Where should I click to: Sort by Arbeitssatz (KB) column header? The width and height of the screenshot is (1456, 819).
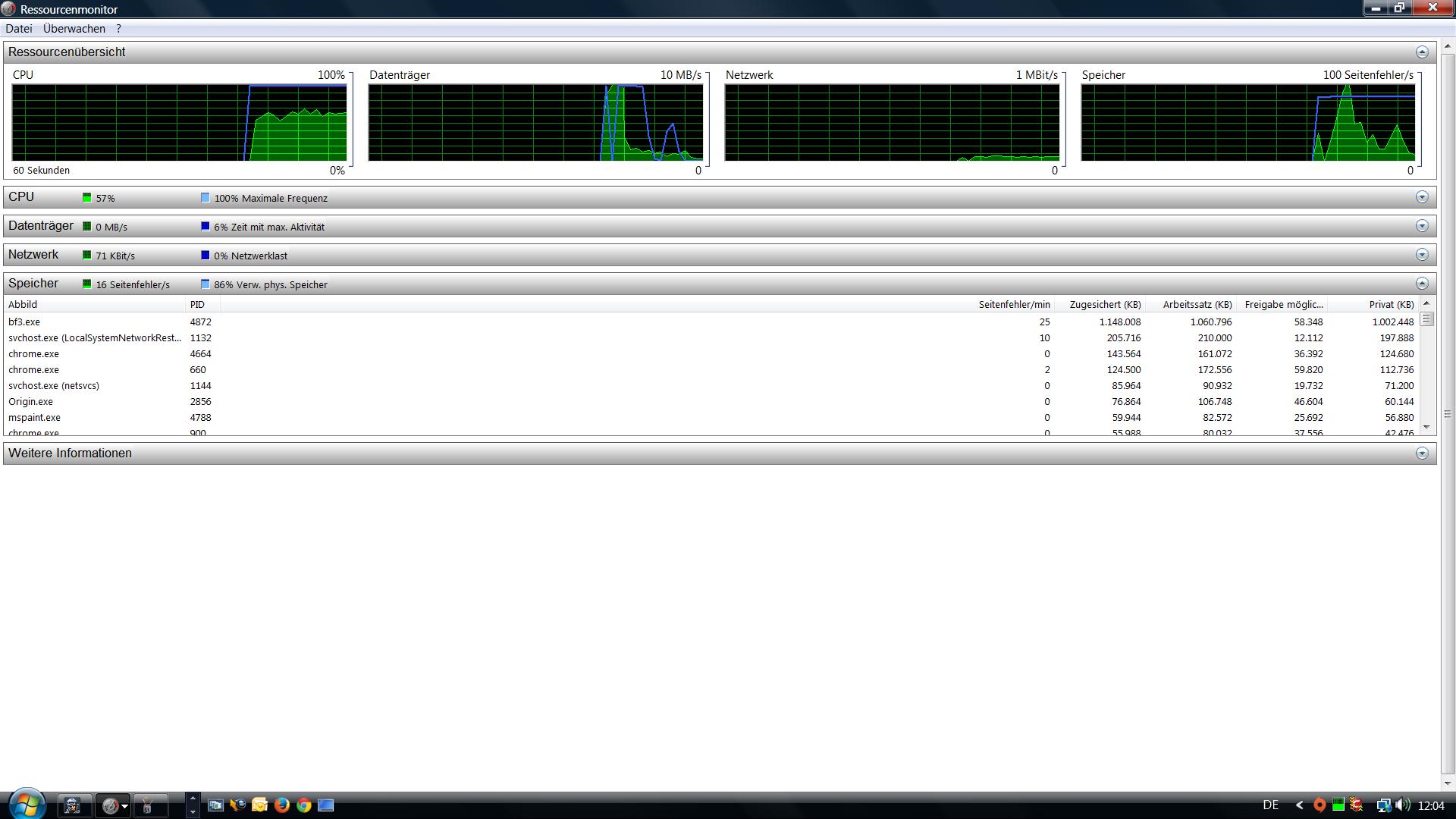click(x=1197, y=304)
